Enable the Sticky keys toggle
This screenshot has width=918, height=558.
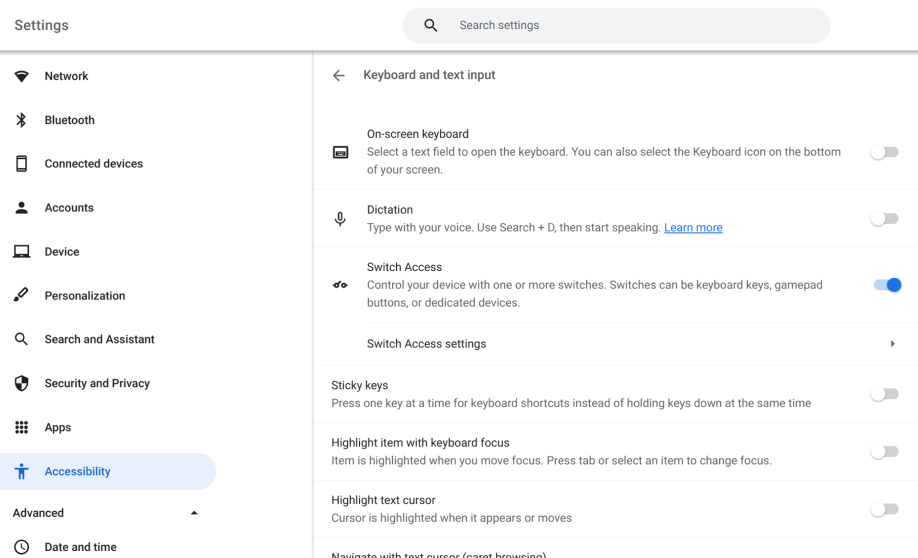click(885, 394)
